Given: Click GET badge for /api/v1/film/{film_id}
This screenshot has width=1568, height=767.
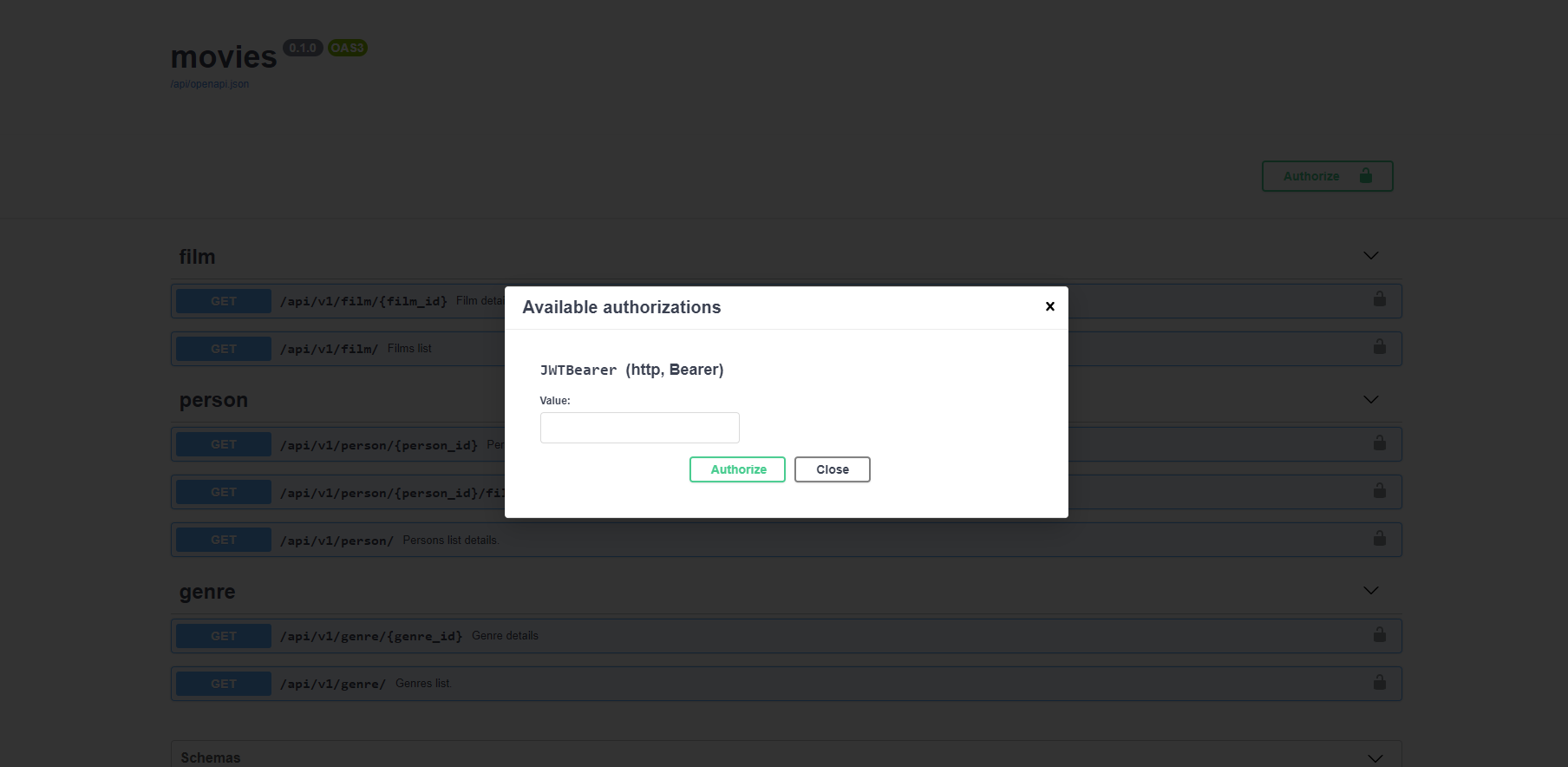Looking at the screenshot, I should coord(224,301).
